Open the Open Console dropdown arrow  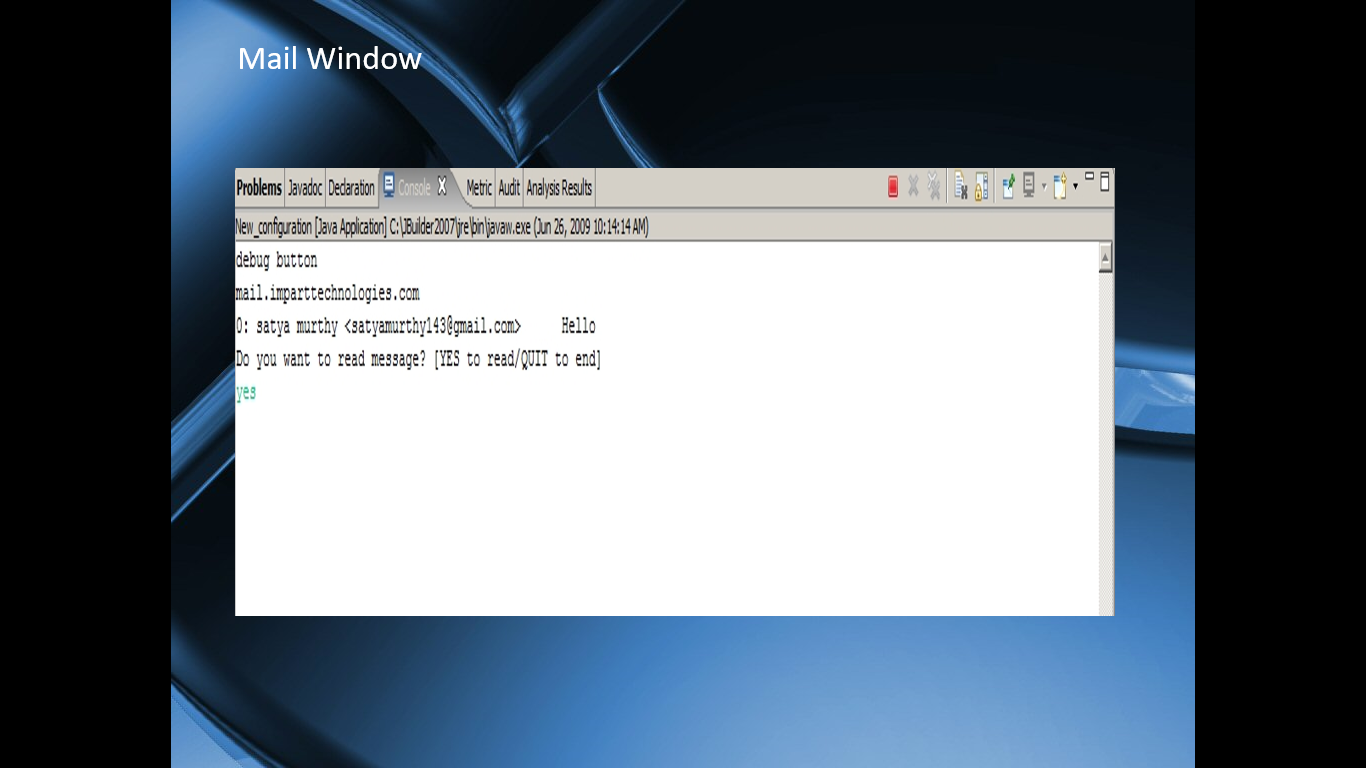pyautogui.click(x=1075, y=186)
